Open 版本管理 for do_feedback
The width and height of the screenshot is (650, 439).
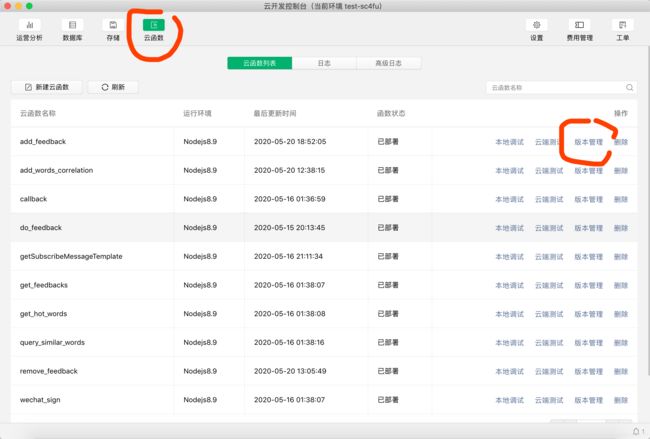click(588, 228)
